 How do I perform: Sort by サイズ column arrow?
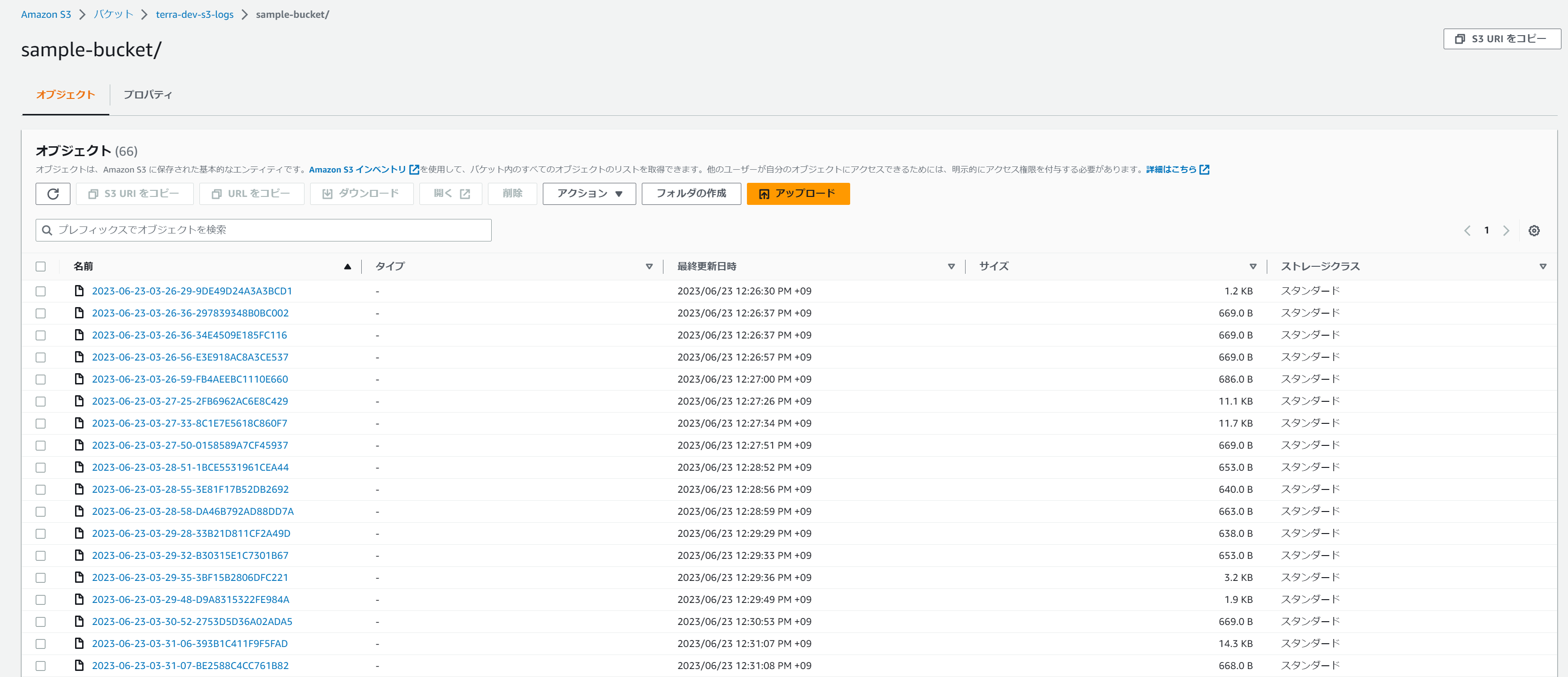1253,266
